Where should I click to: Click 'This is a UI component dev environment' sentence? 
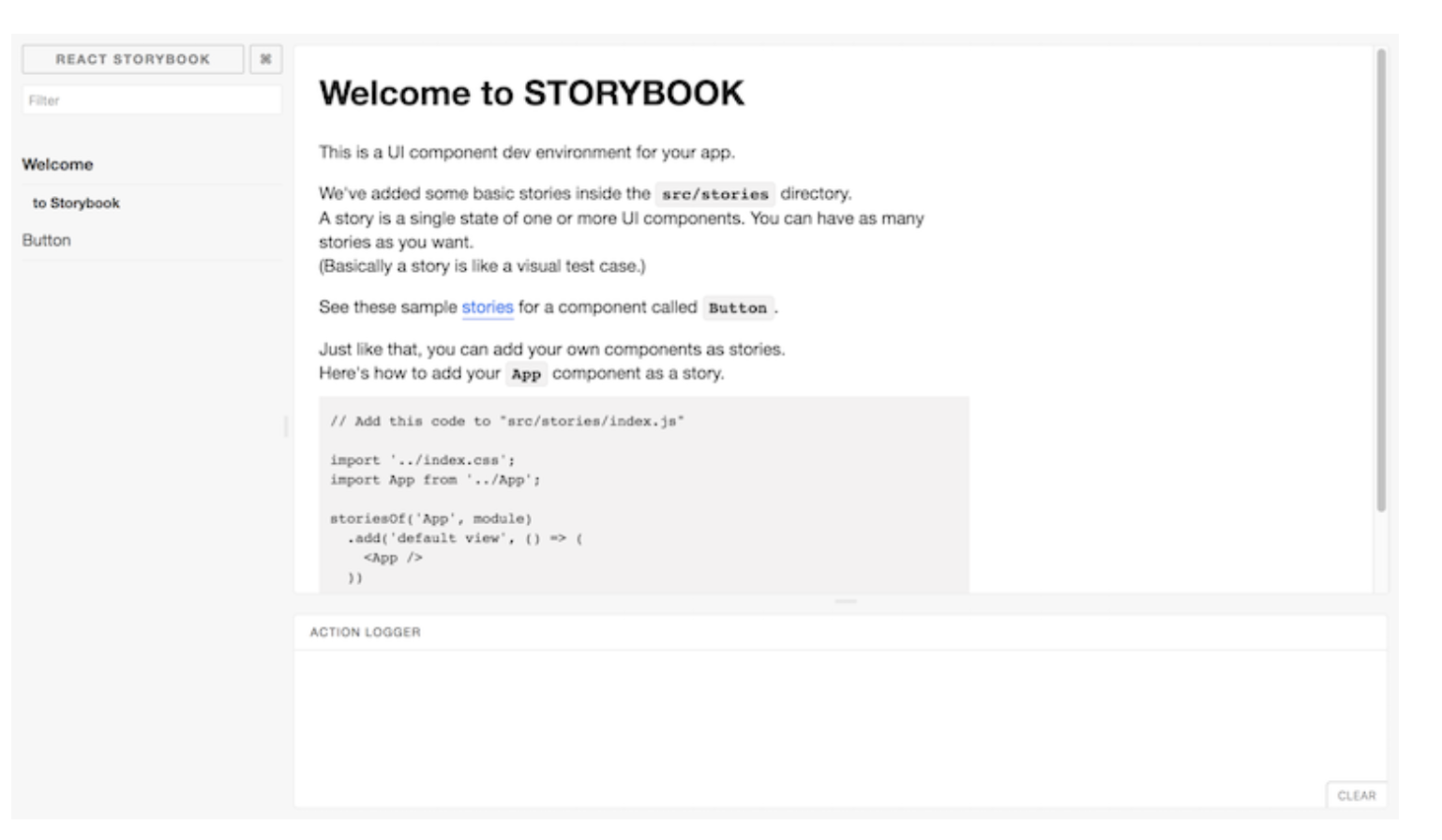527,152
